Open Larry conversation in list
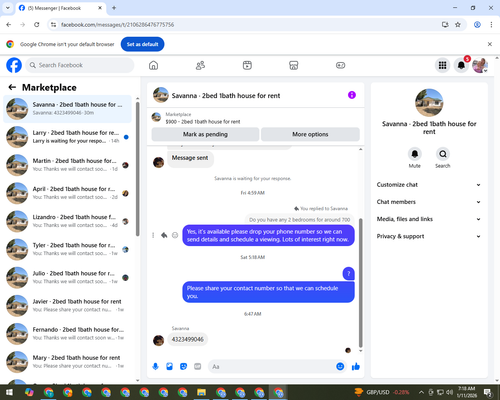500x400 pixels. (67, 137)
